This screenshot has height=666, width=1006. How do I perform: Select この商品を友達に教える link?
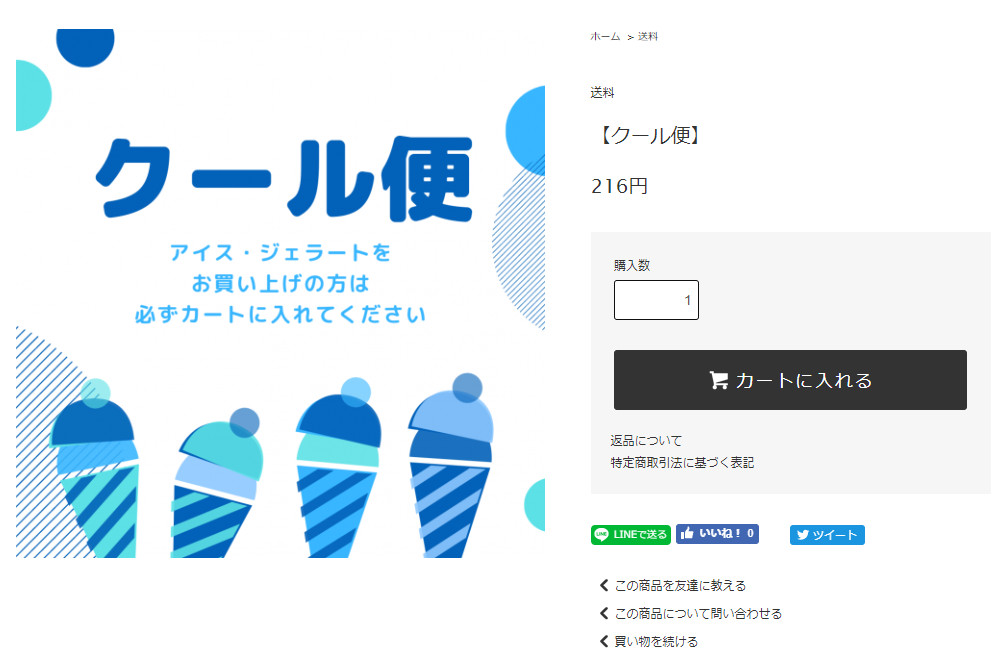[x=680, y=585]
